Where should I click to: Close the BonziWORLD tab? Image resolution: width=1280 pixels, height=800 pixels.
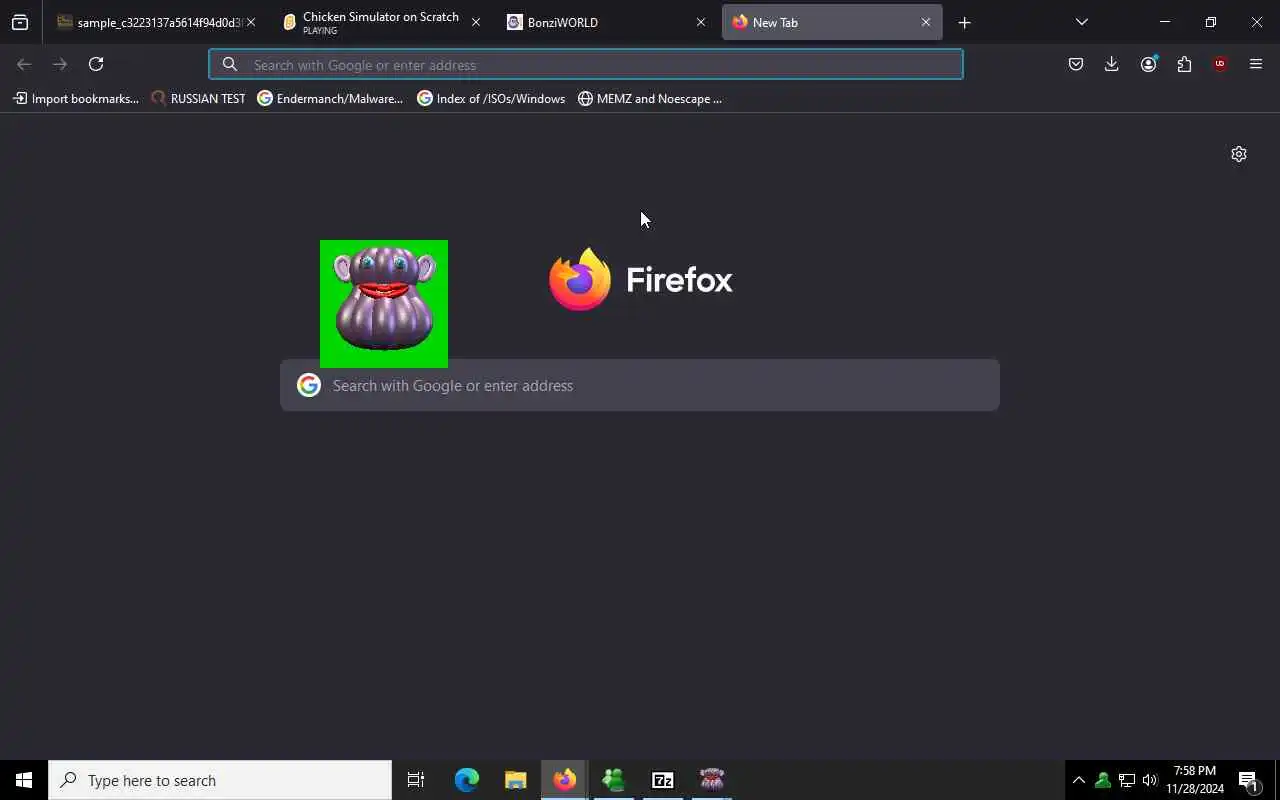[x=700, y=22]
